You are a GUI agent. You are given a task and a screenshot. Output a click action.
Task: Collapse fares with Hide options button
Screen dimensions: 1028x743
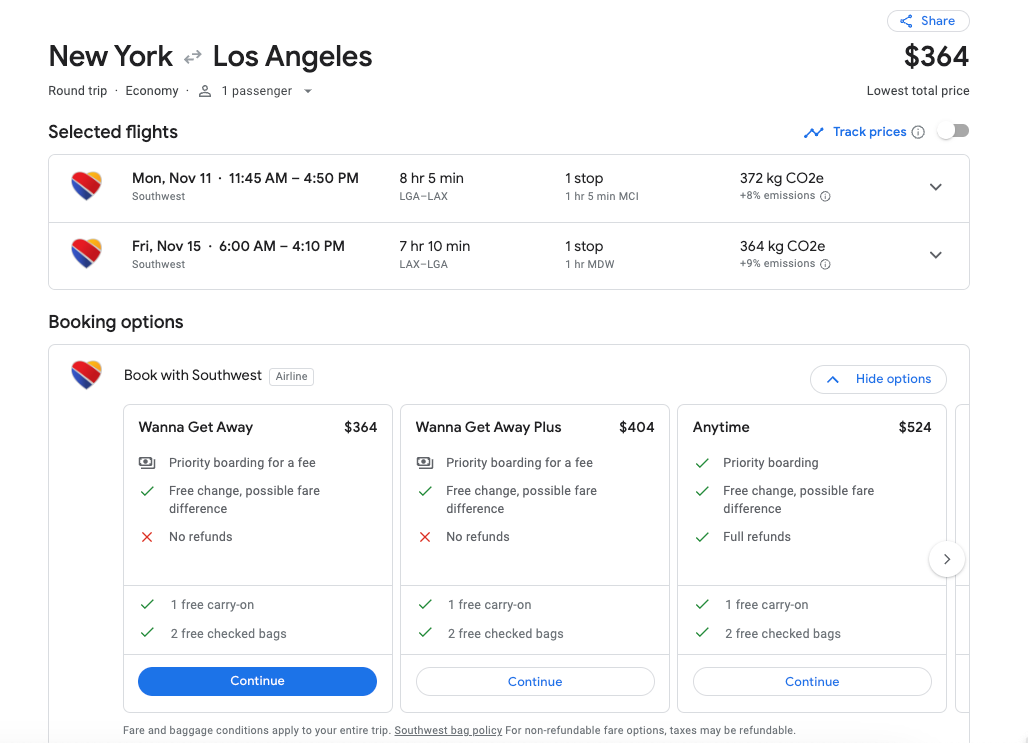(878, 379)
